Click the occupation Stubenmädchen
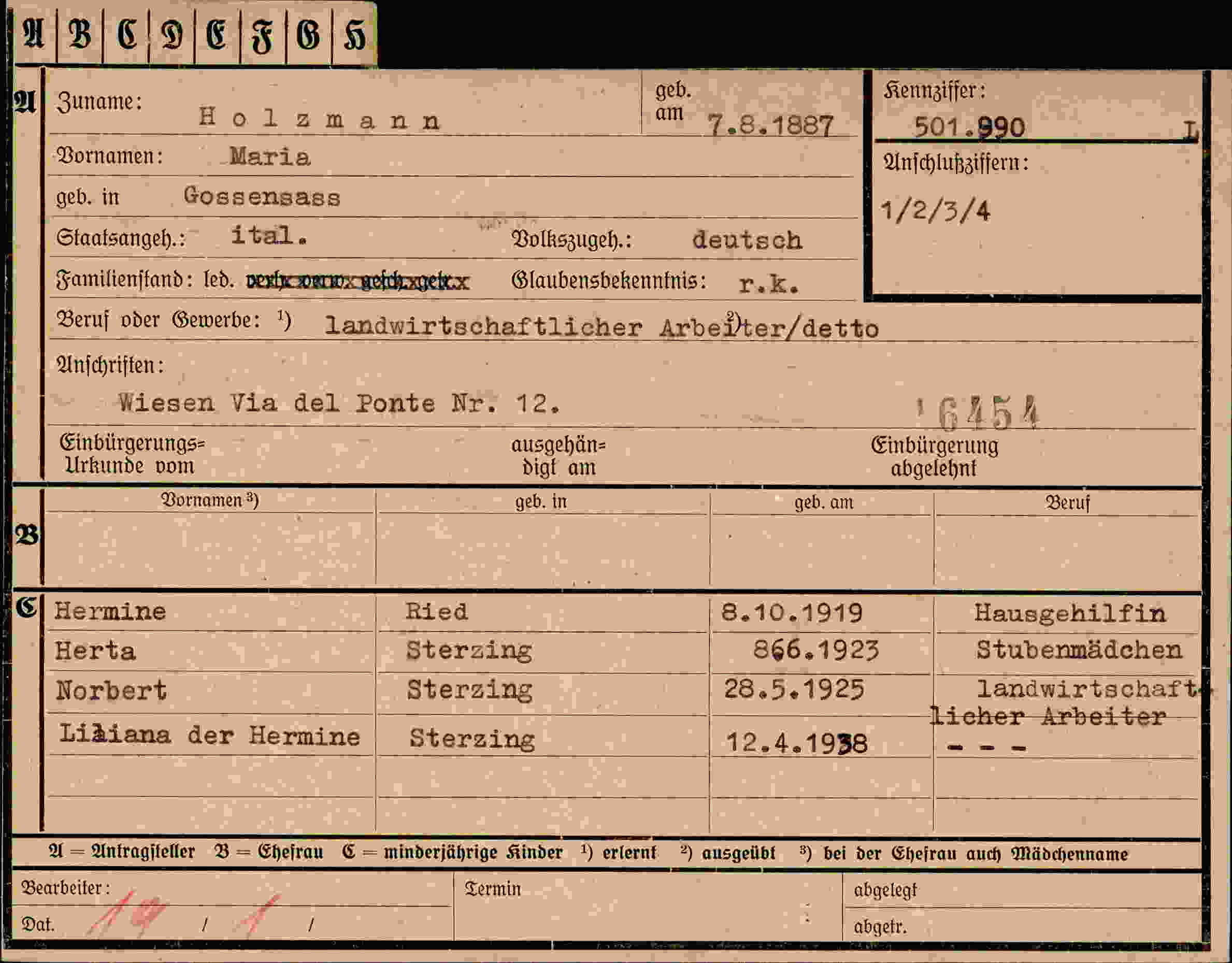Viewport: 1232px width, 963px height. tap(1079, 651)
